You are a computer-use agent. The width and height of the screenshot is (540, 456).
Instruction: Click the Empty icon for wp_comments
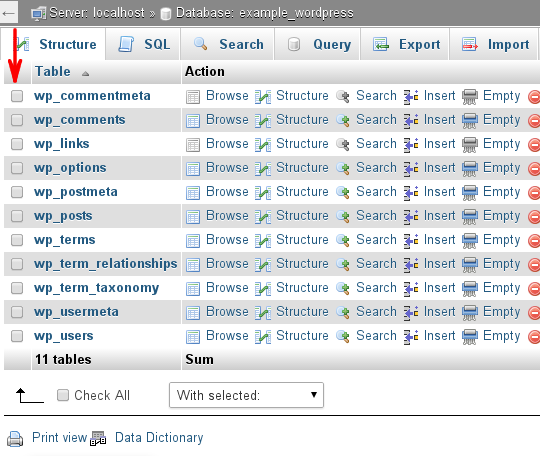coord(470,121)
